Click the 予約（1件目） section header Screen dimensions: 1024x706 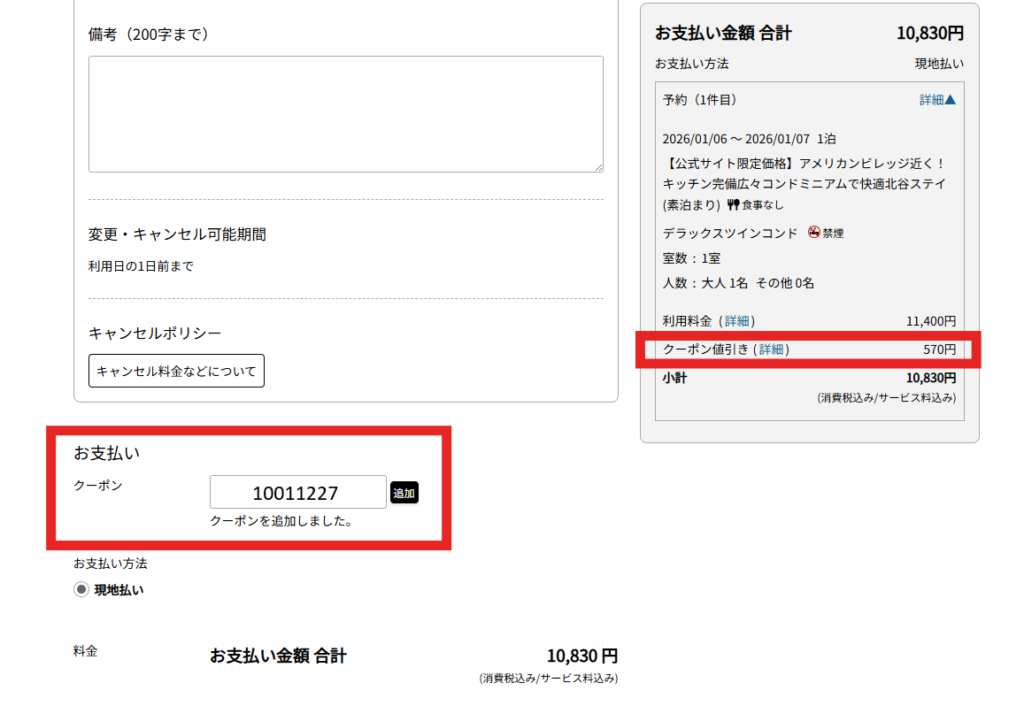(699, 100)
